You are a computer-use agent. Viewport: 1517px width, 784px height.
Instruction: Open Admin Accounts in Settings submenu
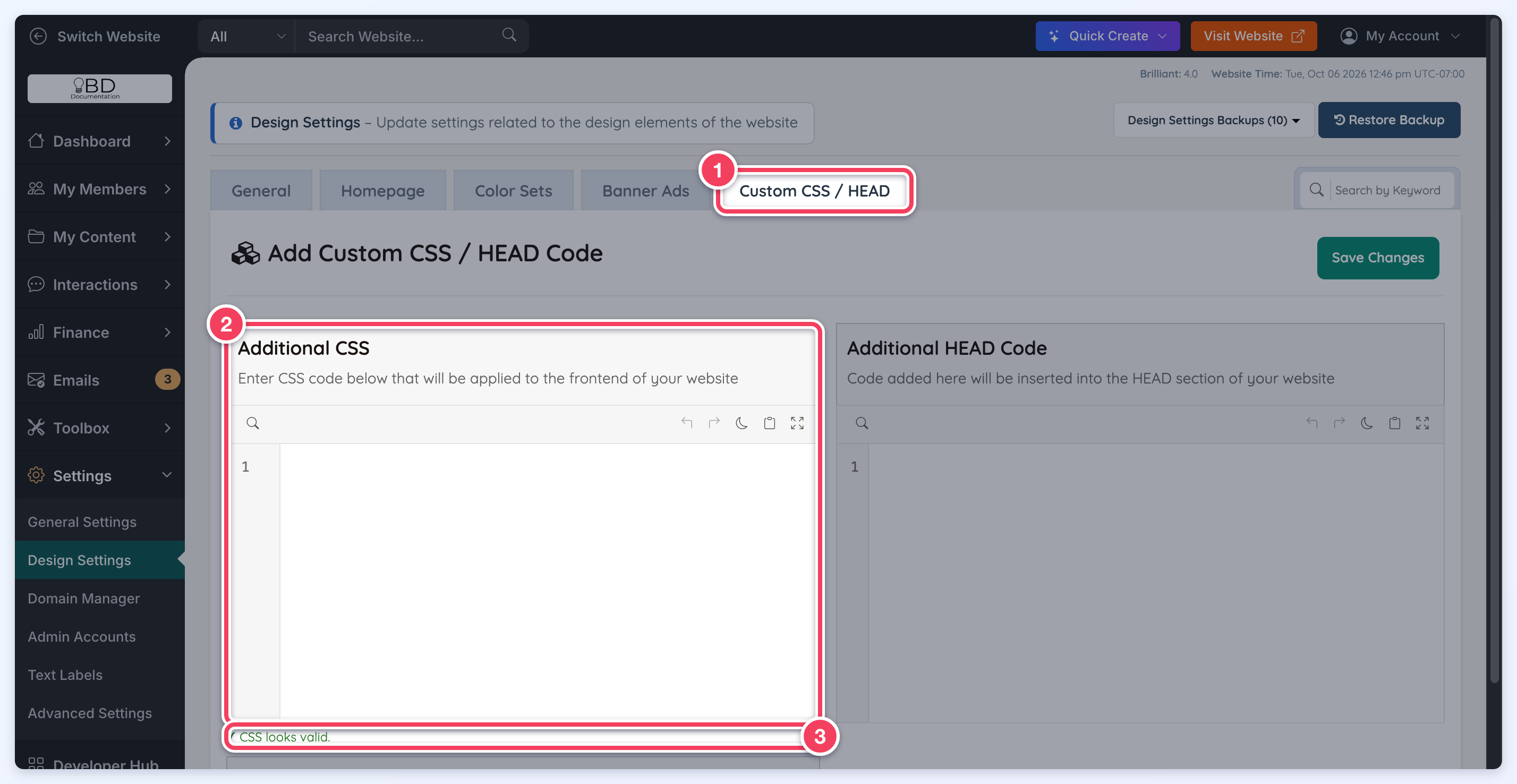coord(82,636)
